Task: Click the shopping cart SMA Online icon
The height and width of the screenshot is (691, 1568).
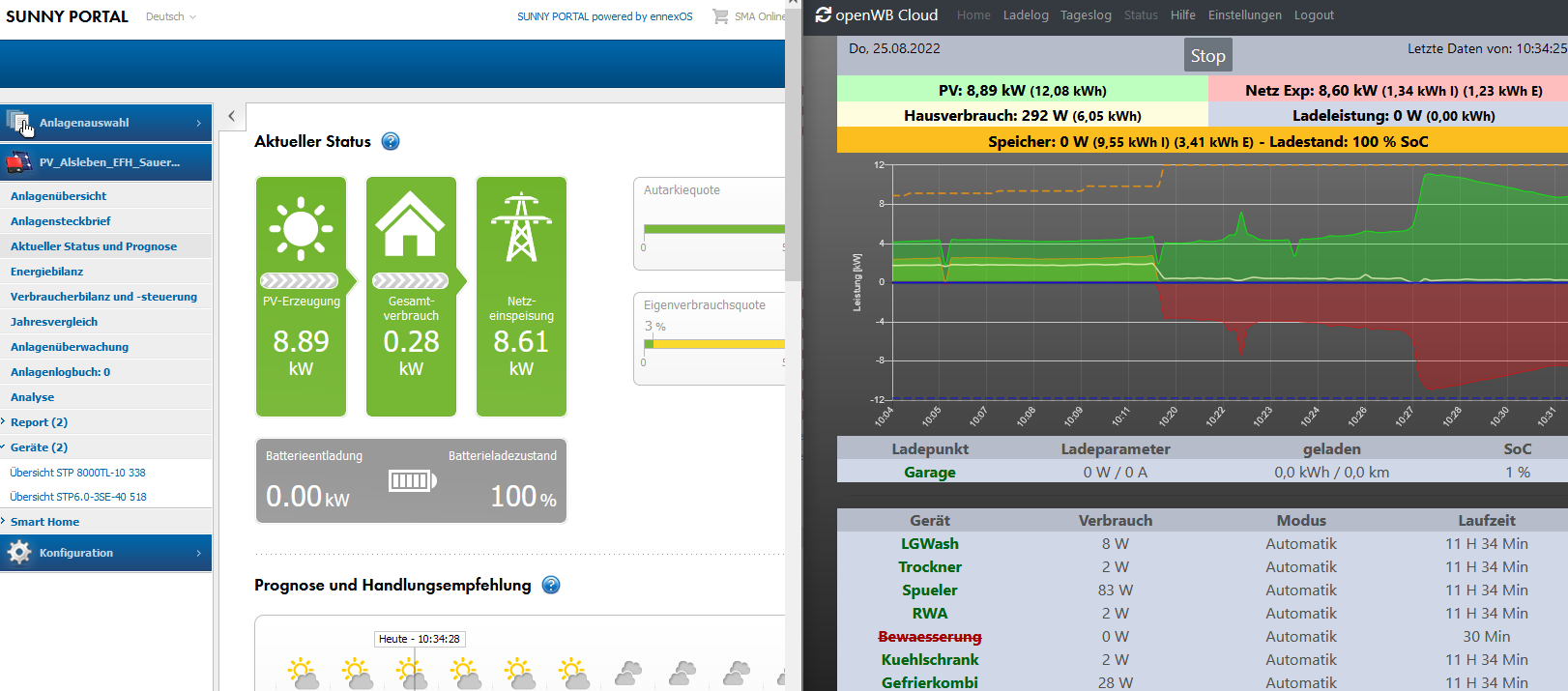Action: (720, 16)
